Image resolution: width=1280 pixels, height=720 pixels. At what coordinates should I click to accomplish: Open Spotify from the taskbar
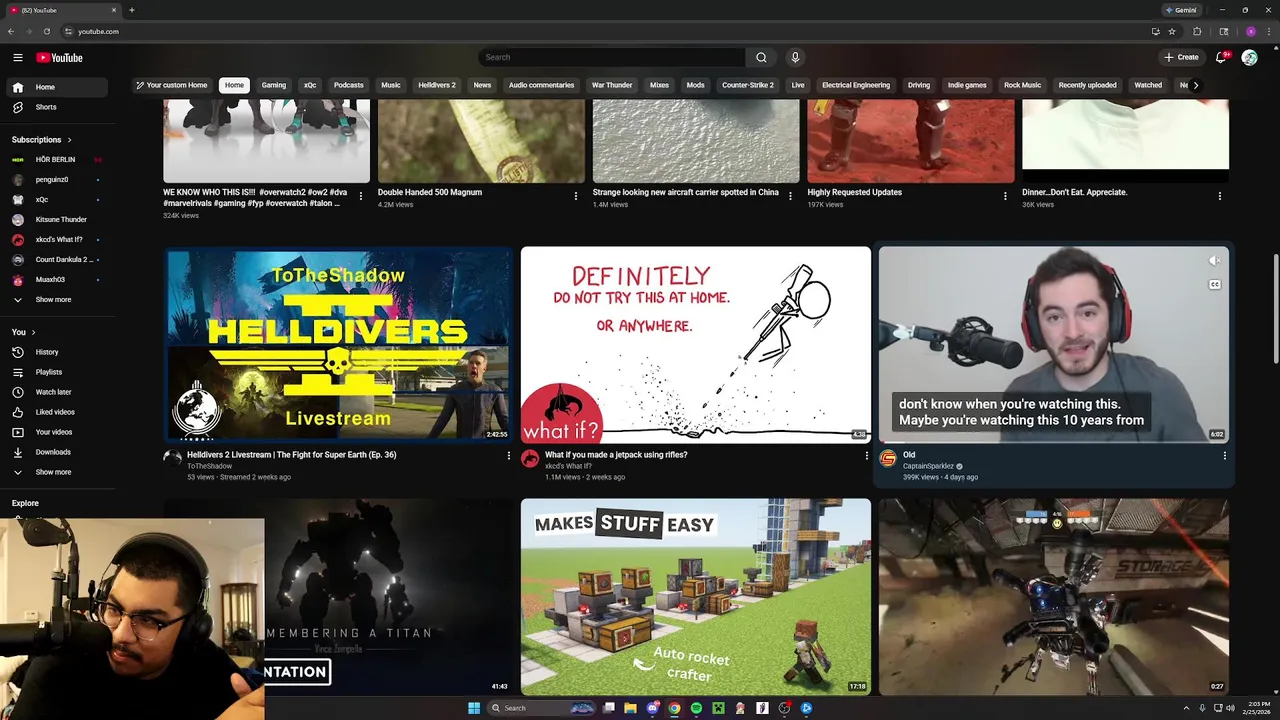point(696,708)
